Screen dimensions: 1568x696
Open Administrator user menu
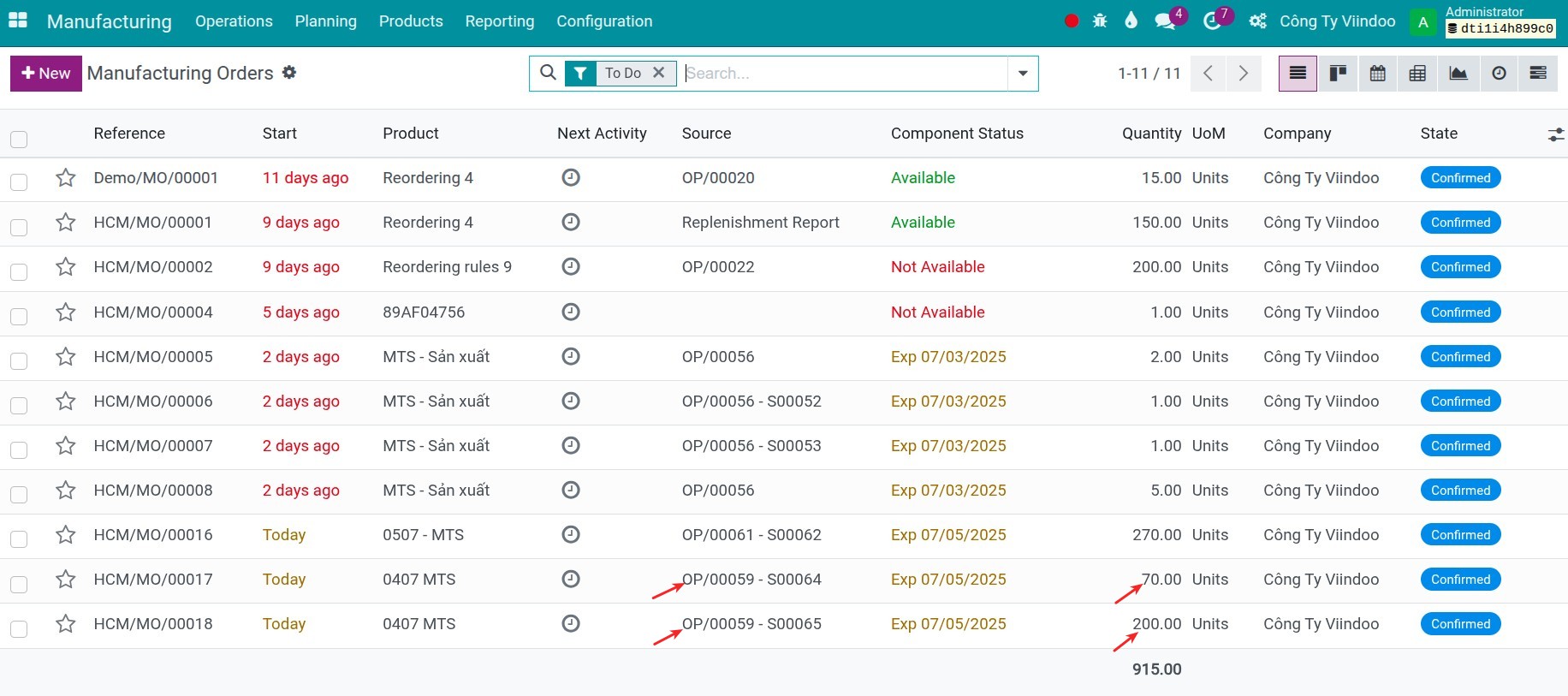[x=1482, y=21]
